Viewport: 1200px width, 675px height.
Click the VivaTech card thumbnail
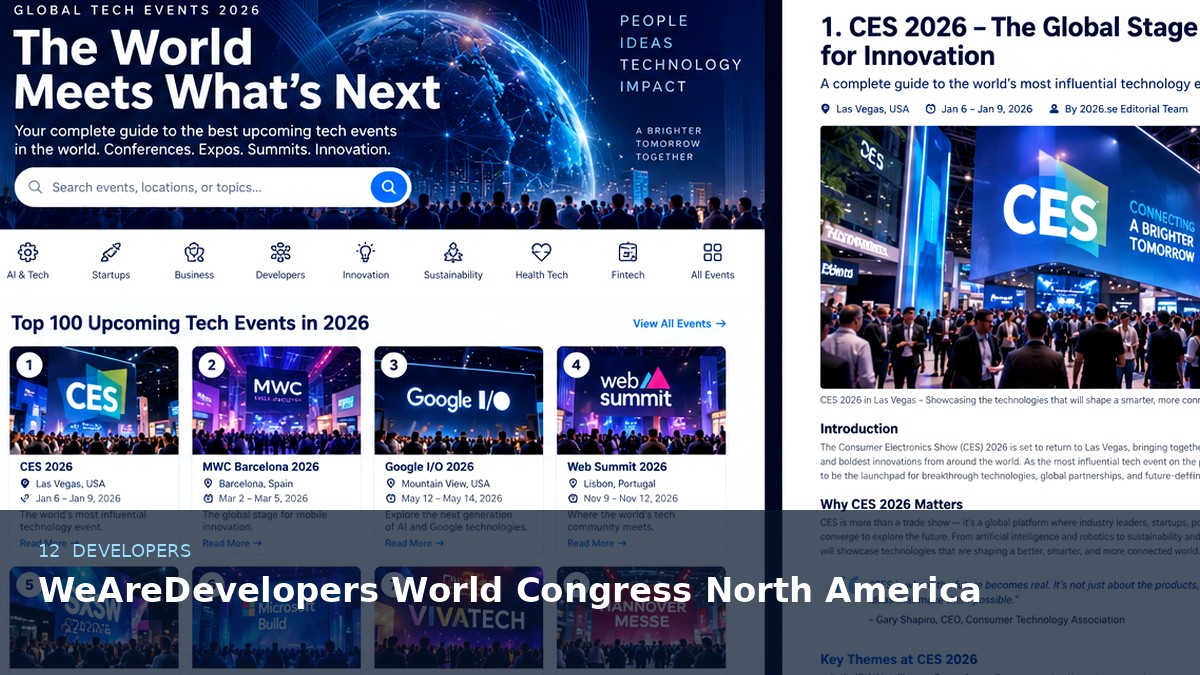459,618
